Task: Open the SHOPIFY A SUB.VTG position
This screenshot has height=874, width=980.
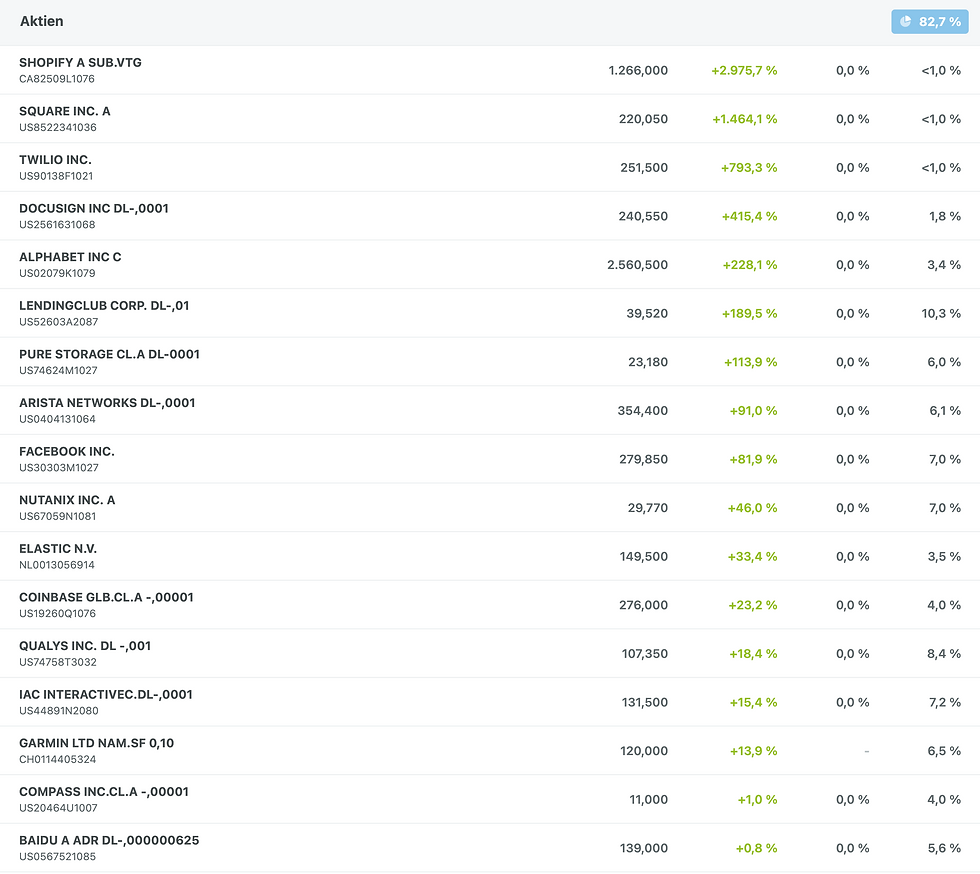Action: click(x=490, y=70)
